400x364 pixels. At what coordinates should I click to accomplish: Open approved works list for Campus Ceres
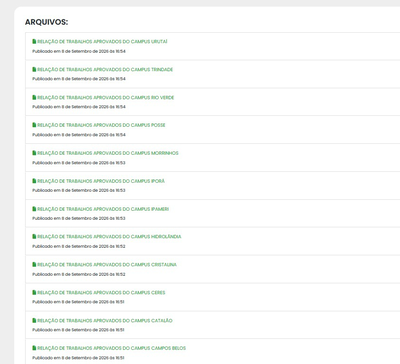(x=101, y=293)
